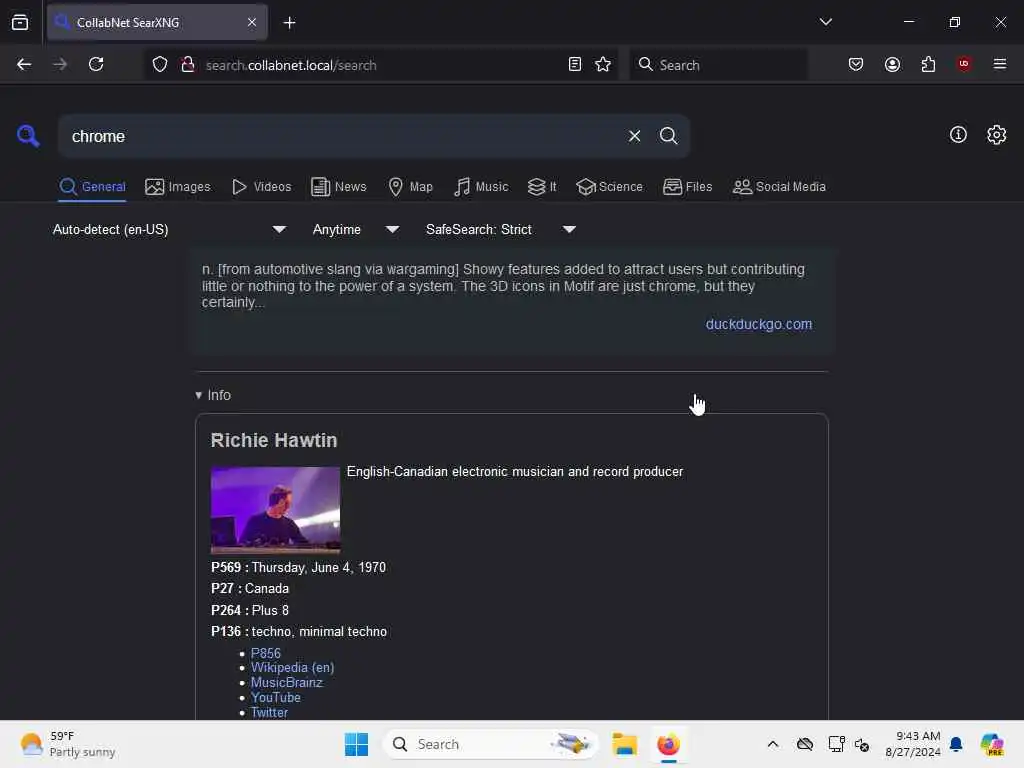The height and width of the screenshot is (768, 1024).
Task: Open Auto-detect language dropdown
Action: point(170,229)
